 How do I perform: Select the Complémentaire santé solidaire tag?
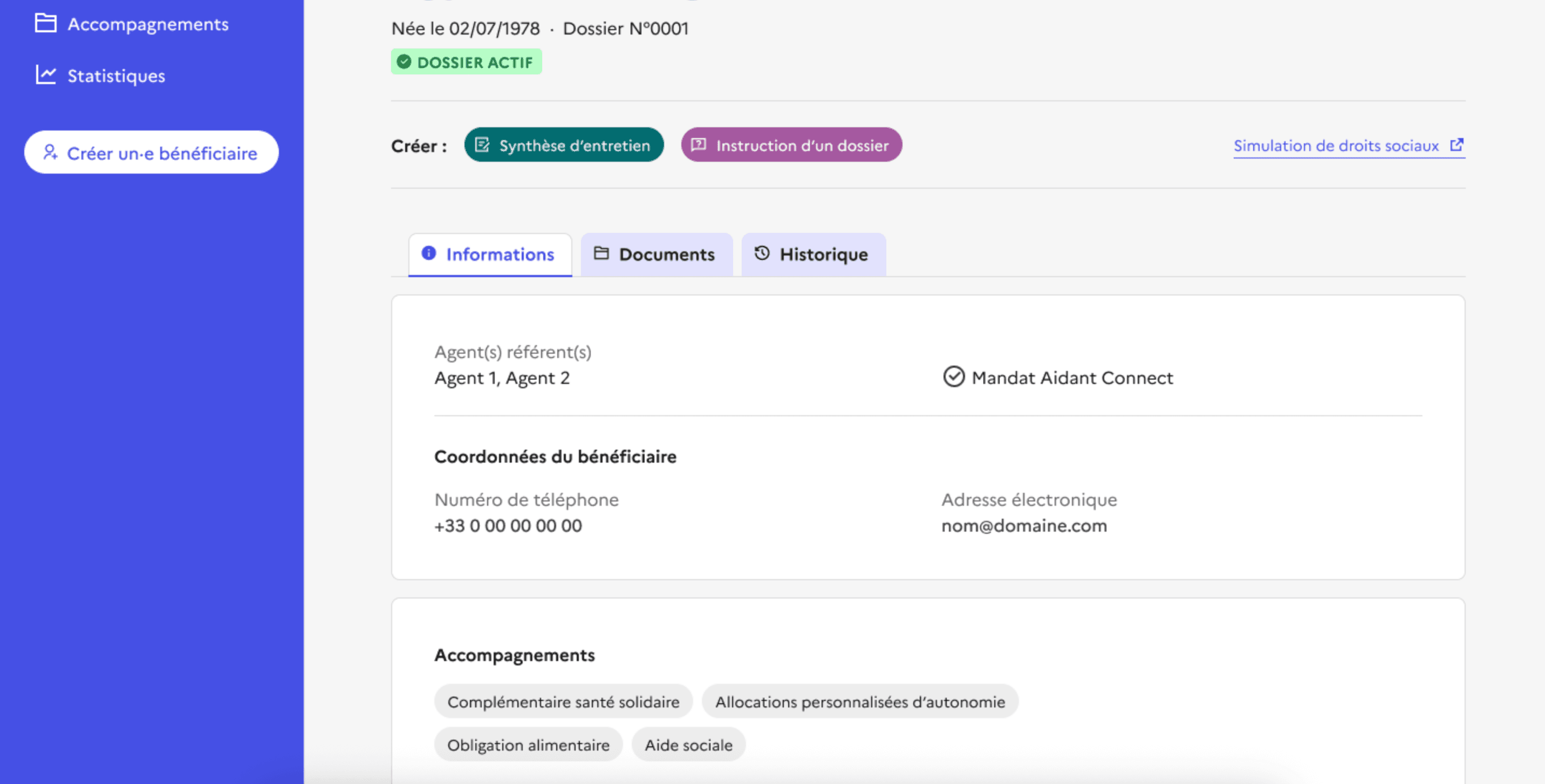coord(563,702)
